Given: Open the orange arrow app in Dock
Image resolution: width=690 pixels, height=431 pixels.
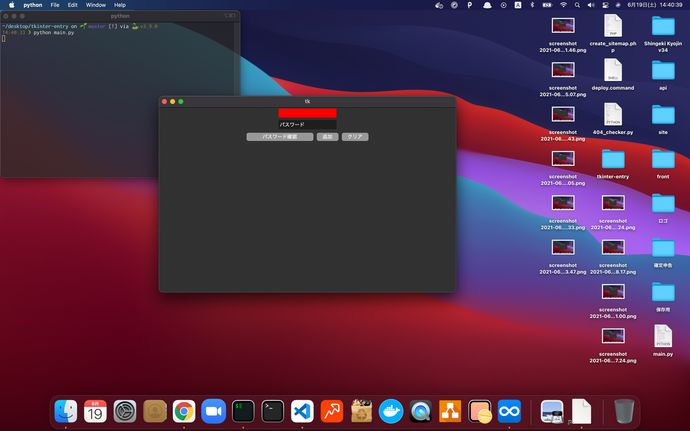Looking at the screenshot, I should (x=332, y=411).
